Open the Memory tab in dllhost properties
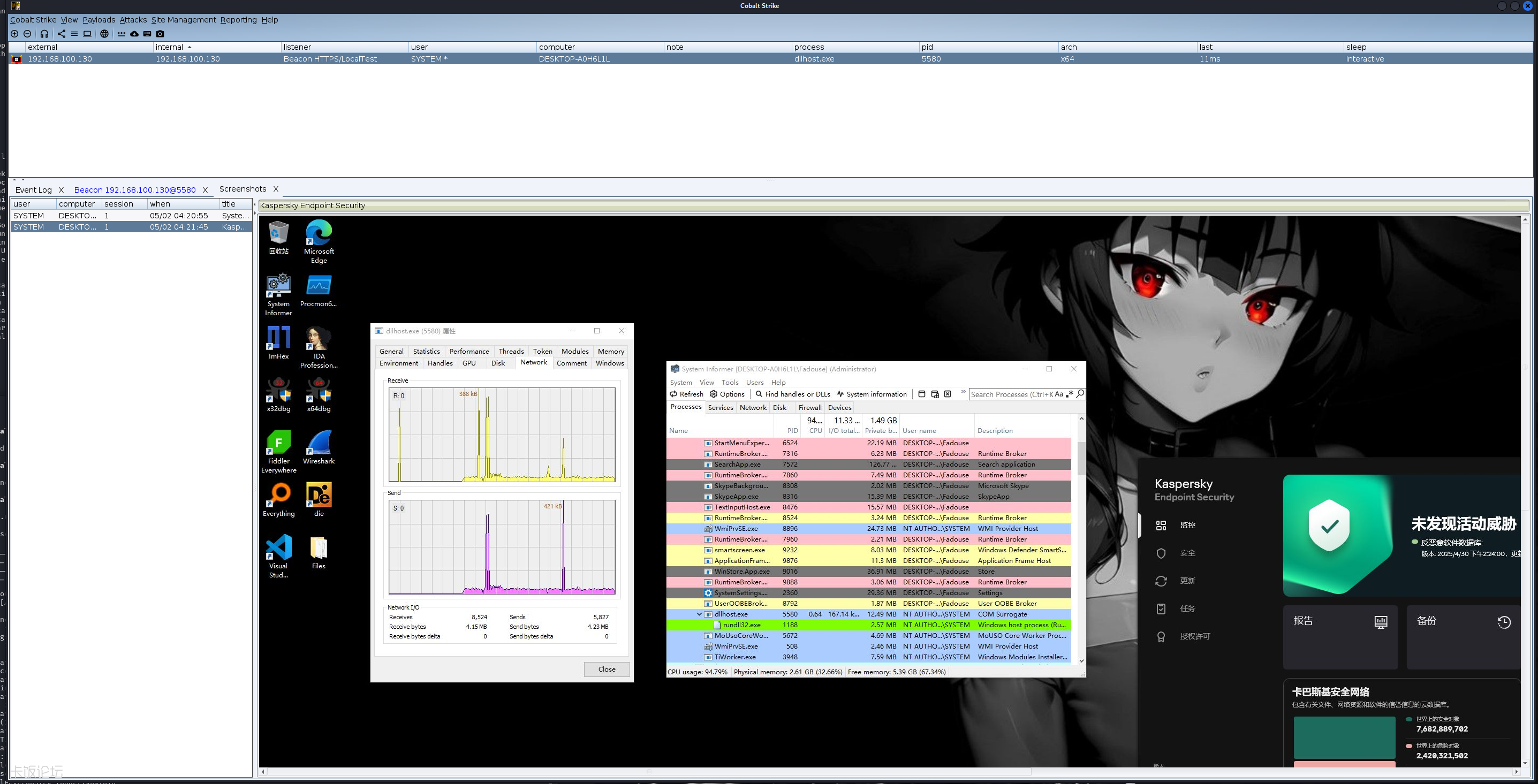1538x784 pixels. [611, 352]
